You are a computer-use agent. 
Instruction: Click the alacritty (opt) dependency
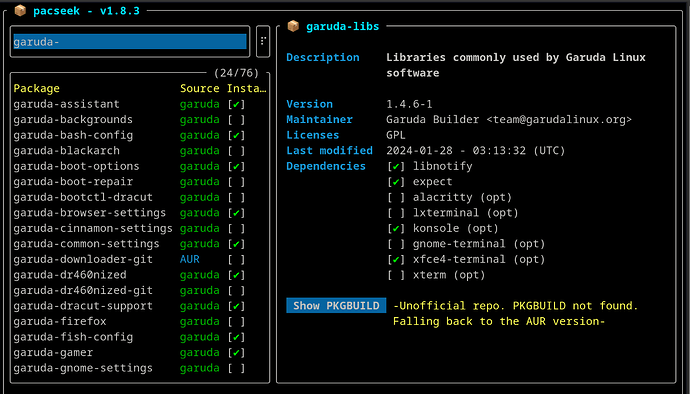click(462, 198)
